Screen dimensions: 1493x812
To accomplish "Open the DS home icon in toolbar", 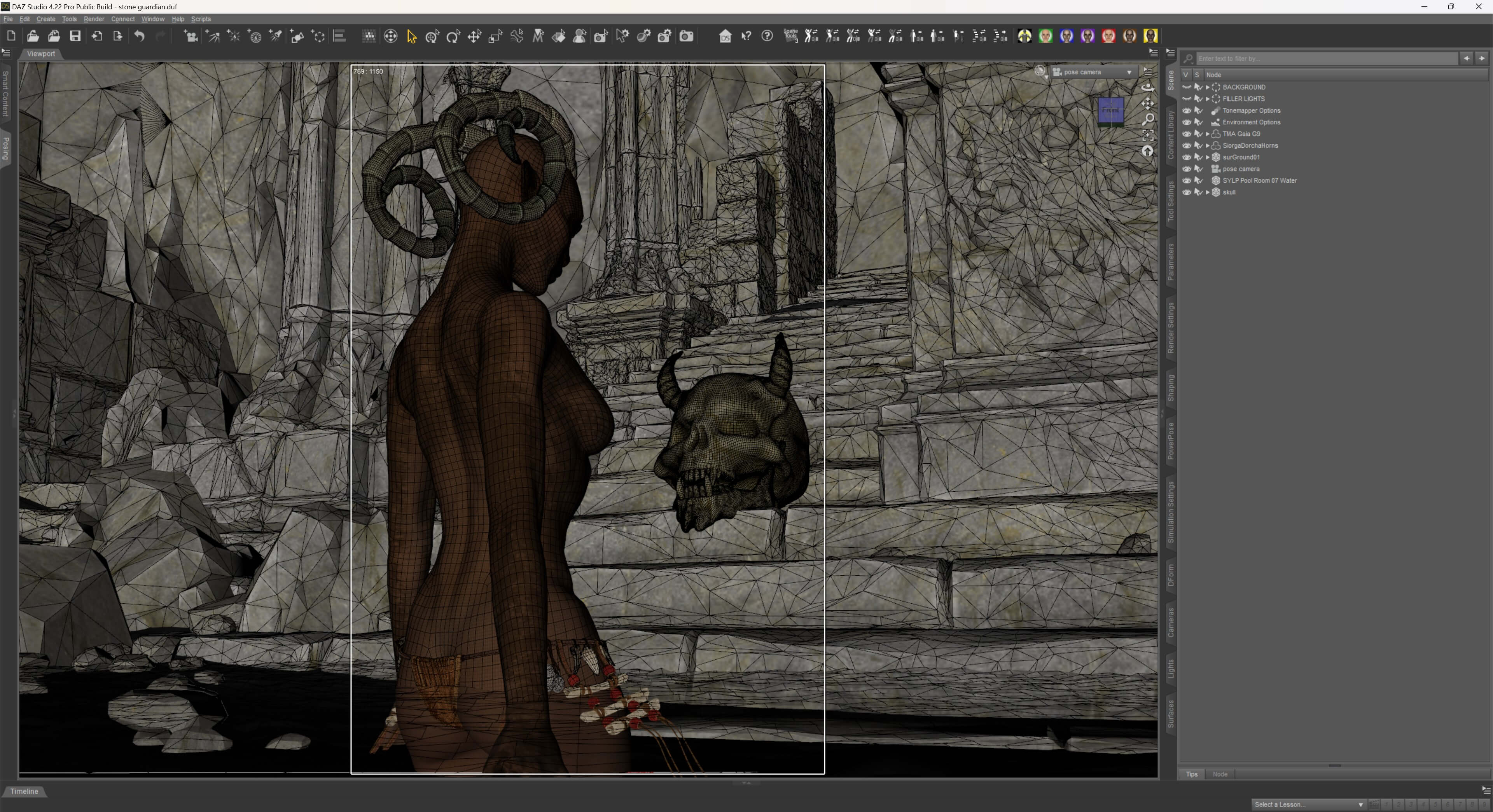I will pyautogui.click(x=725, y=37).
